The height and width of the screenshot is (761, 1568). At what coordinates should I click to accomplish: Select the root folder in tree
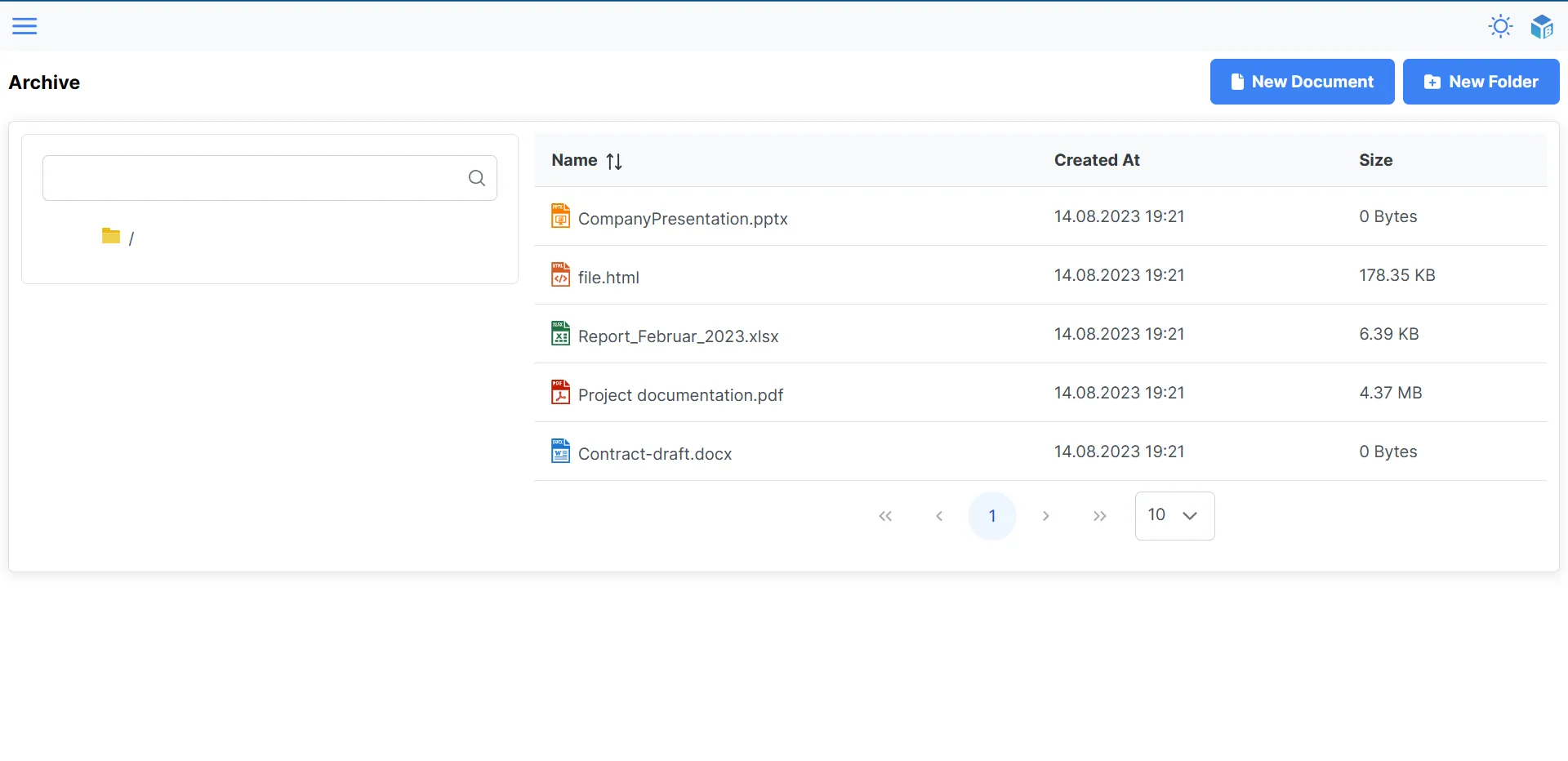pos(118,238)
